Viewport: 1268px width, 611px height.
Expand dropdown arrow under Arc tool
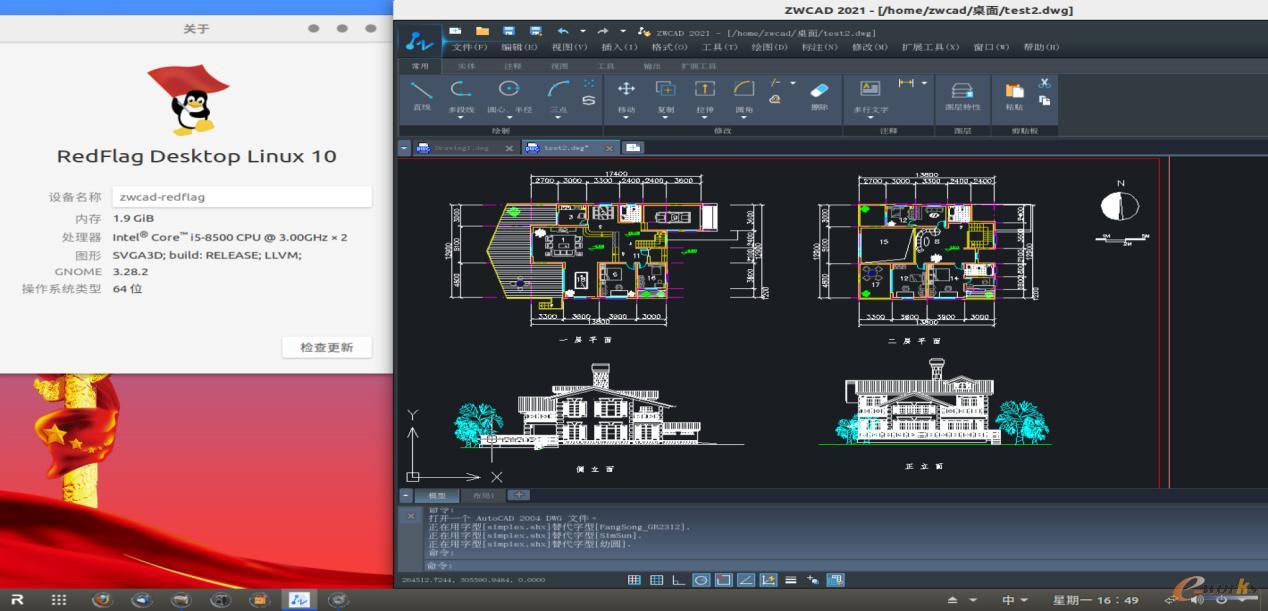pyautogui.click(x=558, y=117)
